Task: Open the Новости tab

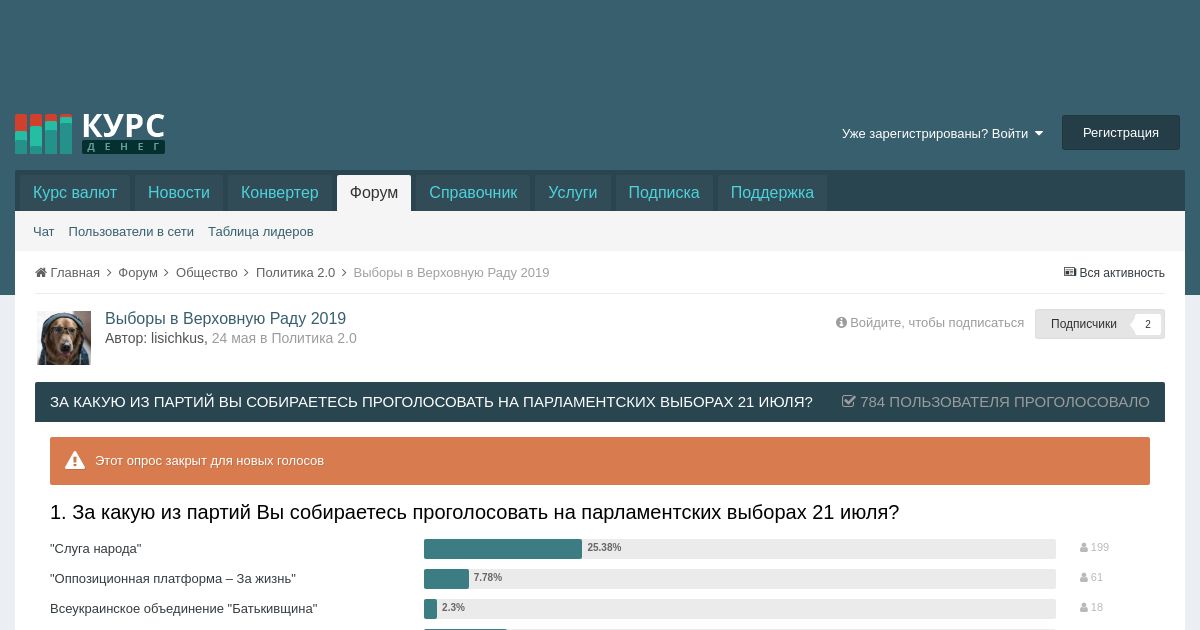Action: coord(179,193)
